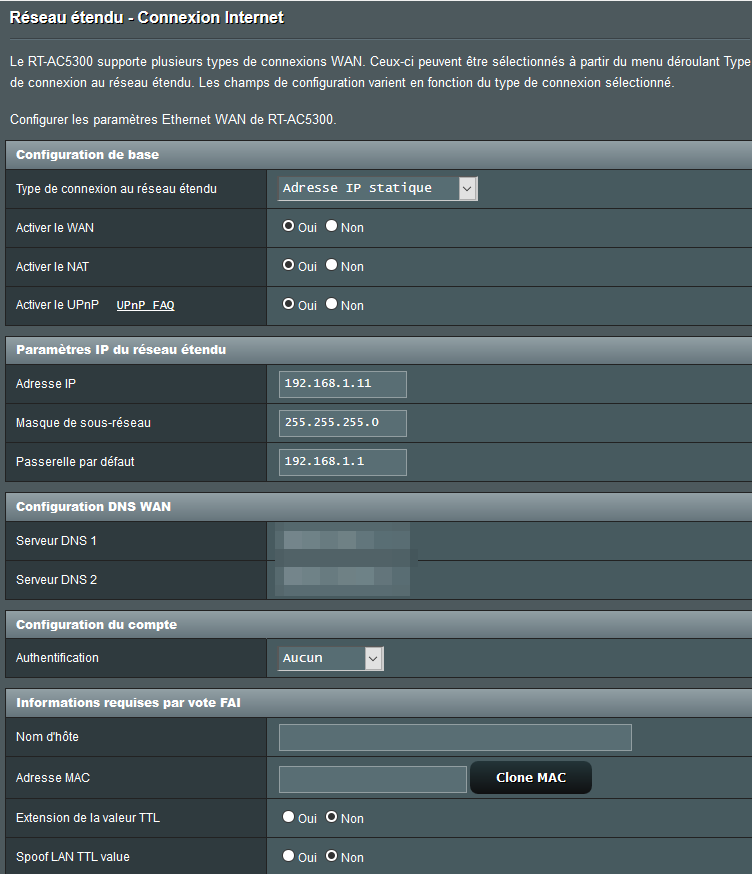Viewport: 752px width, 874px height.
Task: Click the Passerelle par défaut field
Action: pyautogui.click(x=343, y=462)
